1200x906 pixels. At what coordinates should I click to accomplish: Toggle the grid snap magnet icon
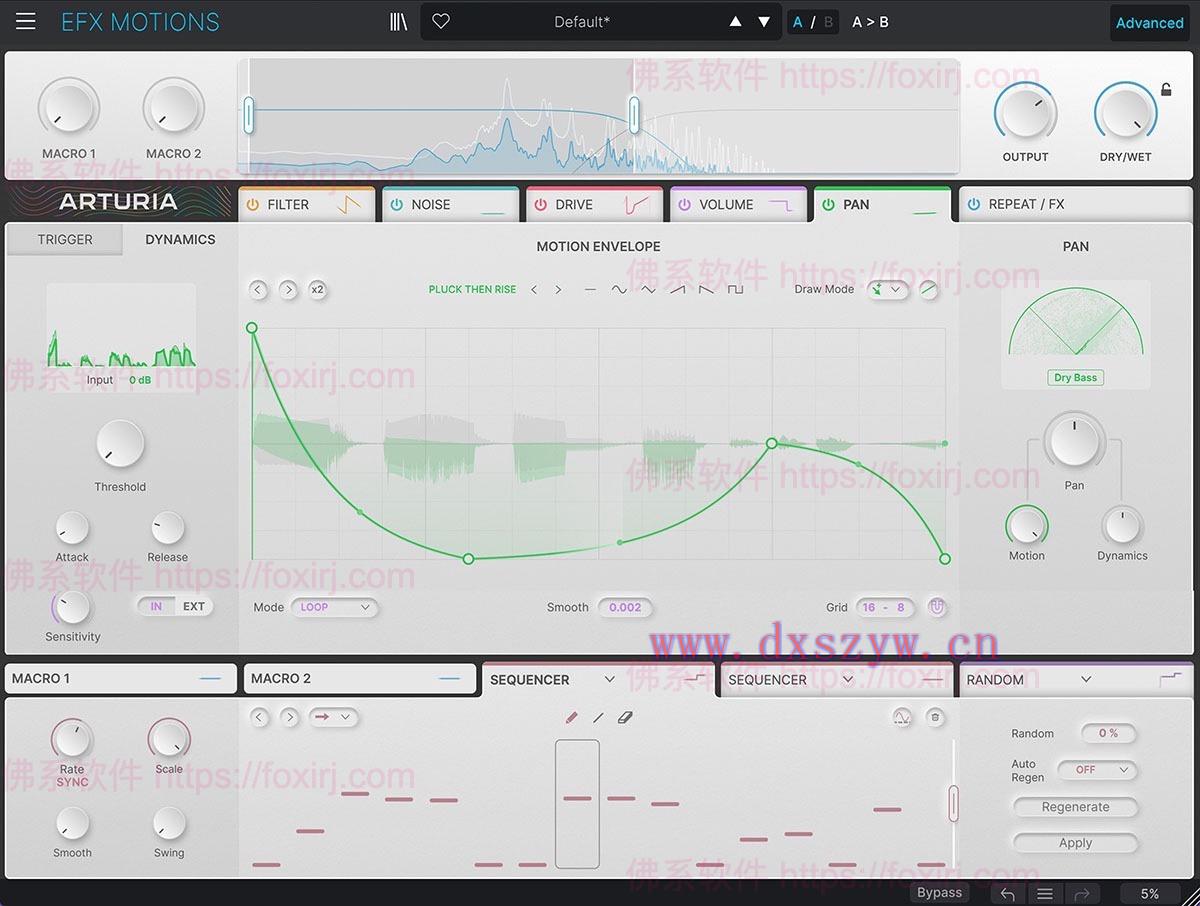pyautogui.click(x=936, y=607)
